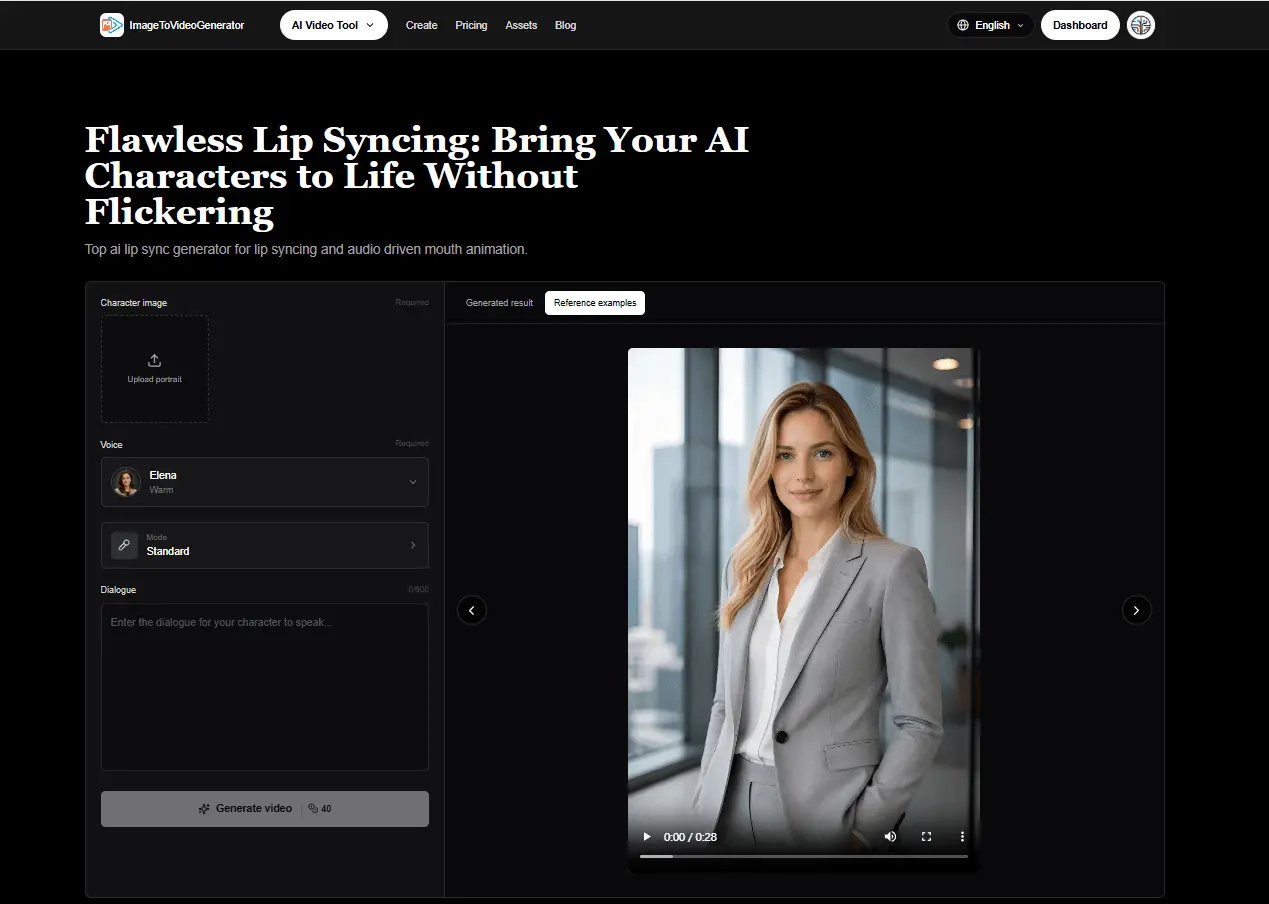Click the Standard mode microphone icon
Image resolution: width=1269 pixels, height=904 pixels.
tap(124, 545)
